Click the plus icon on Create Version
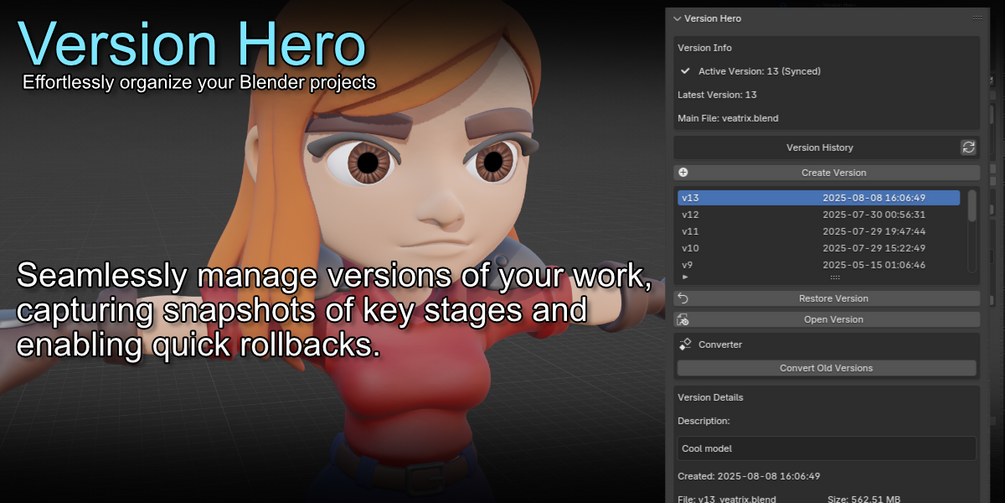This screenshot has width=1005, height=503. (x=683, y=172)
